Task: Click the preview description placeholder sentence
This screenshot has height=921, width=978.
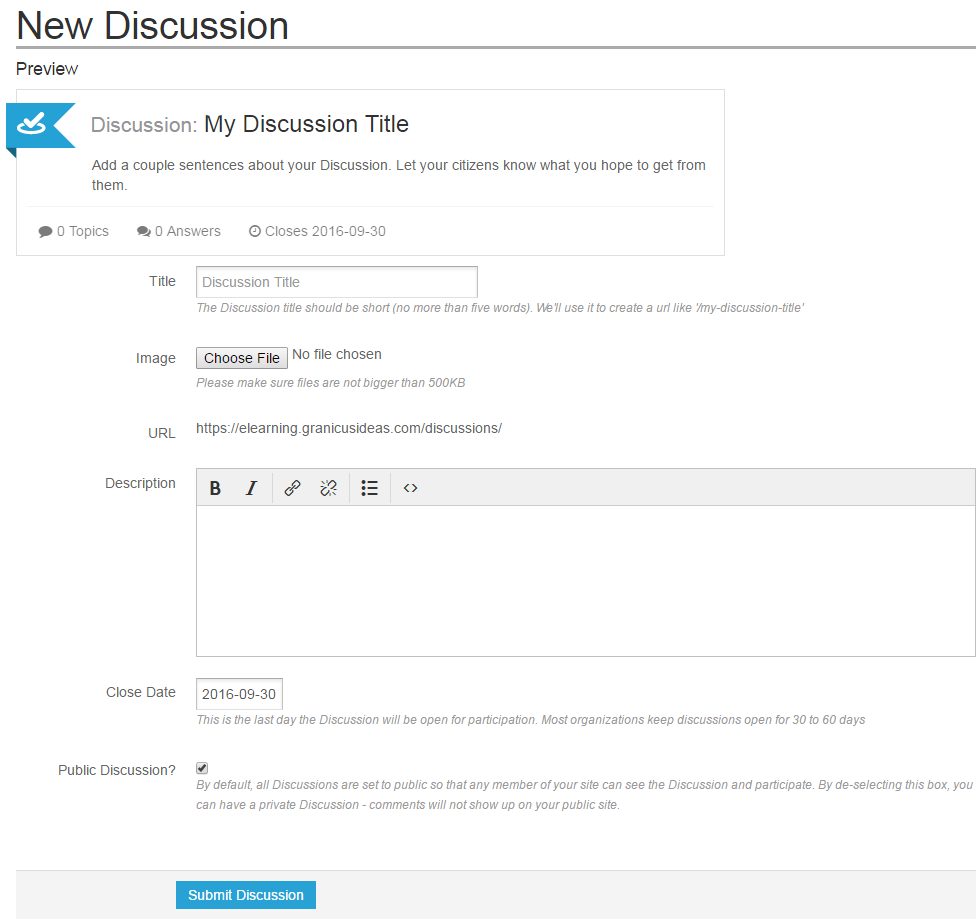Action: pos(399,175)
